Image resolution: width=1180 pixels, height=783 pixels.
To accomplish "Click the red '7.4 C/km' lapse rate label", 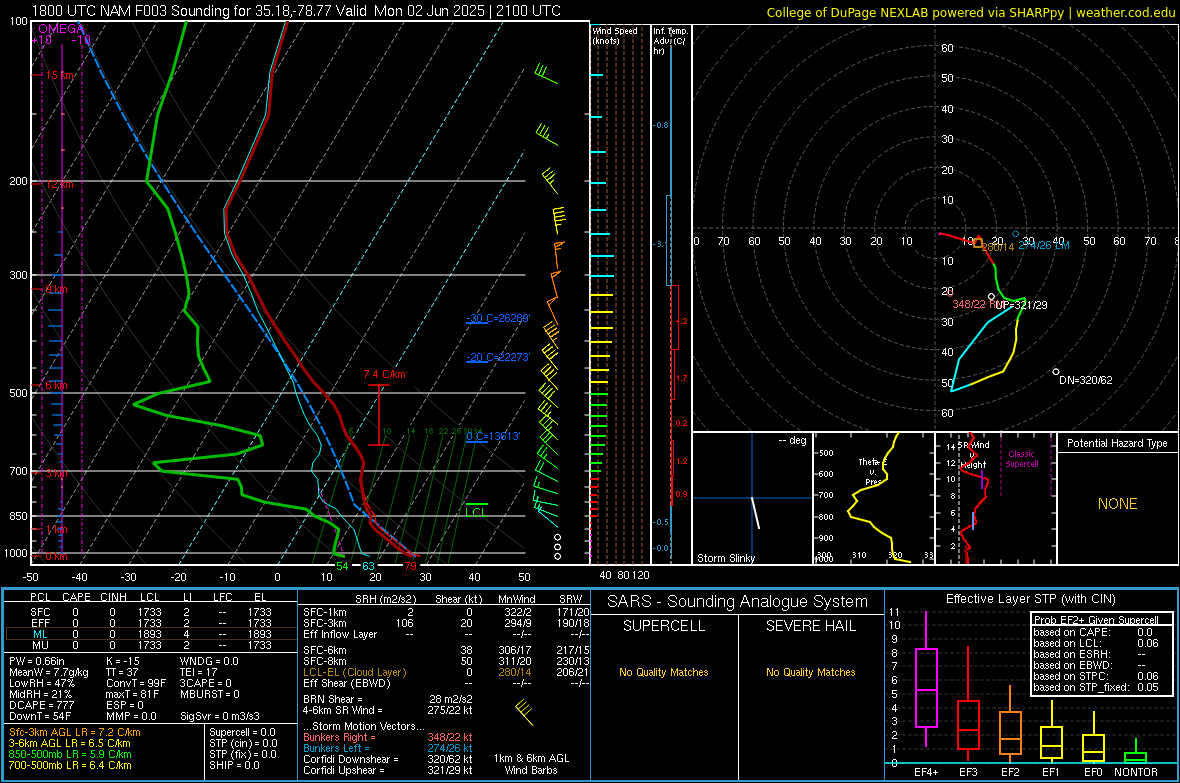I will tap(384, 374).
